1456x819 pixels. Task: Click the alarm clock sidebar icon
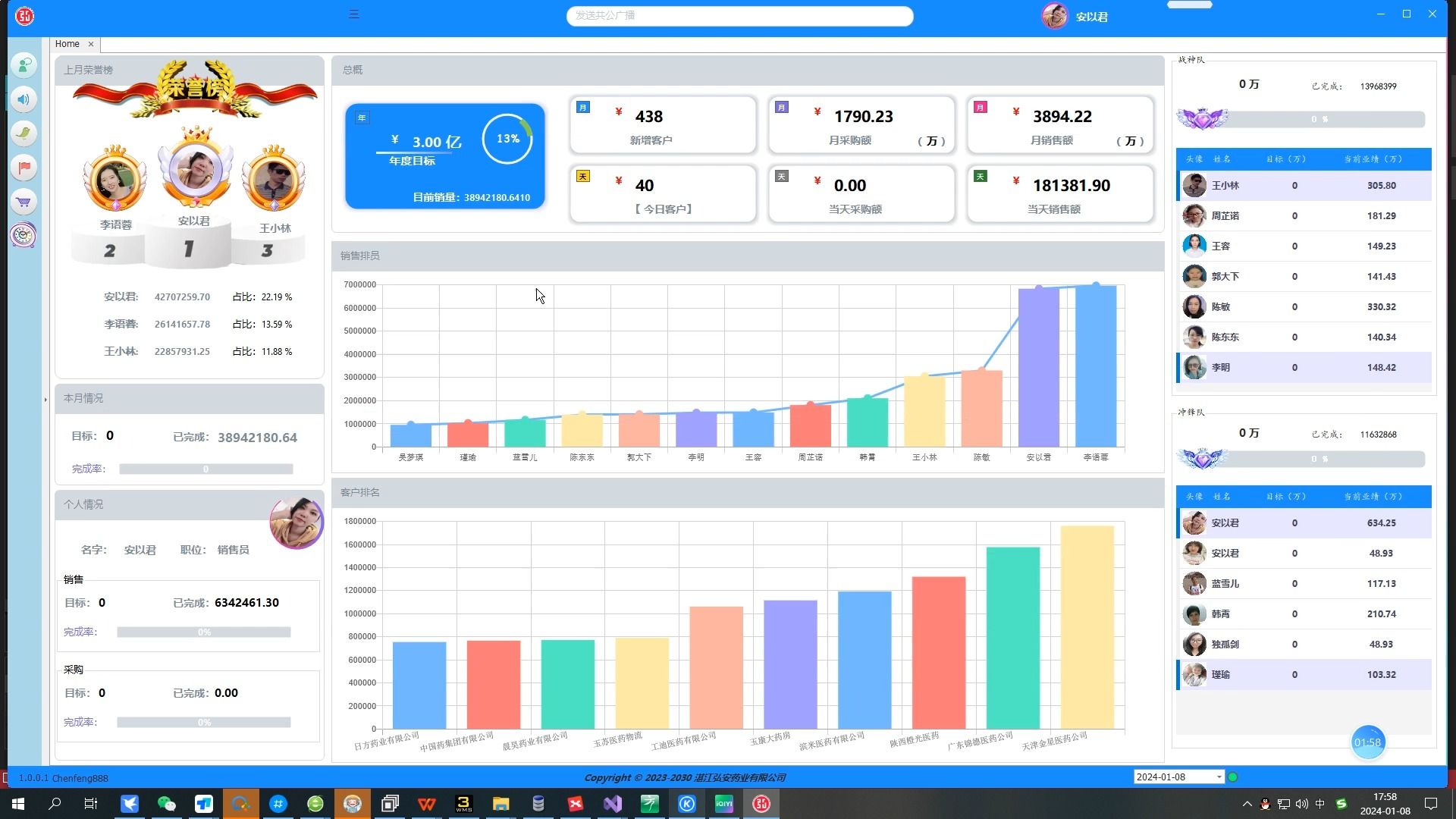[24, 236]
